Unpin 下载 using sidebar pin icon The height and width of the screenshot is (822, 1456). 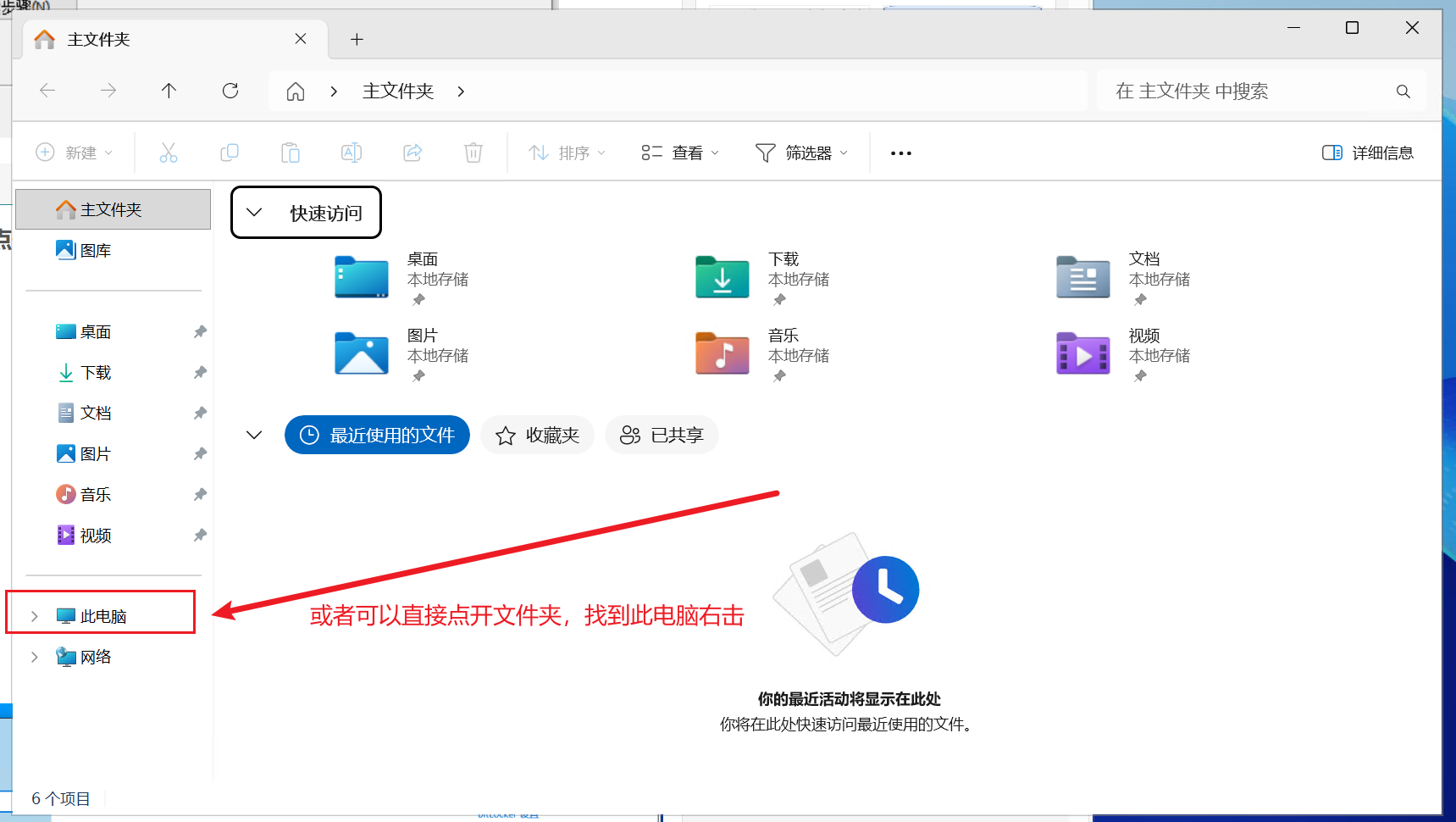coord(200,373)
